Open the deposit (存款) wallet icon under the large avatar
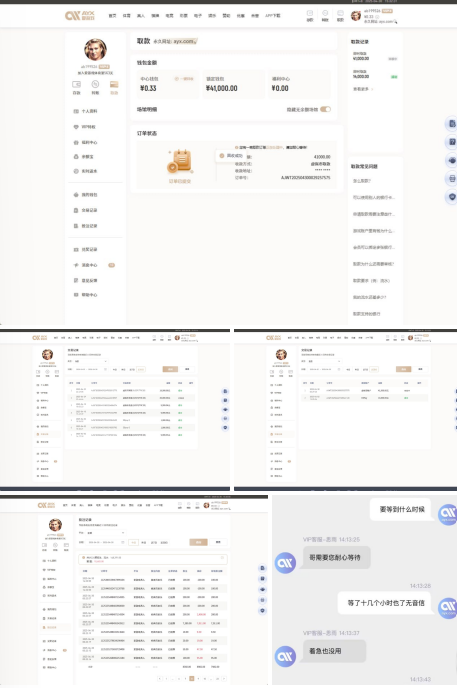This screenshot has height=688, width=457. [76, 84]
